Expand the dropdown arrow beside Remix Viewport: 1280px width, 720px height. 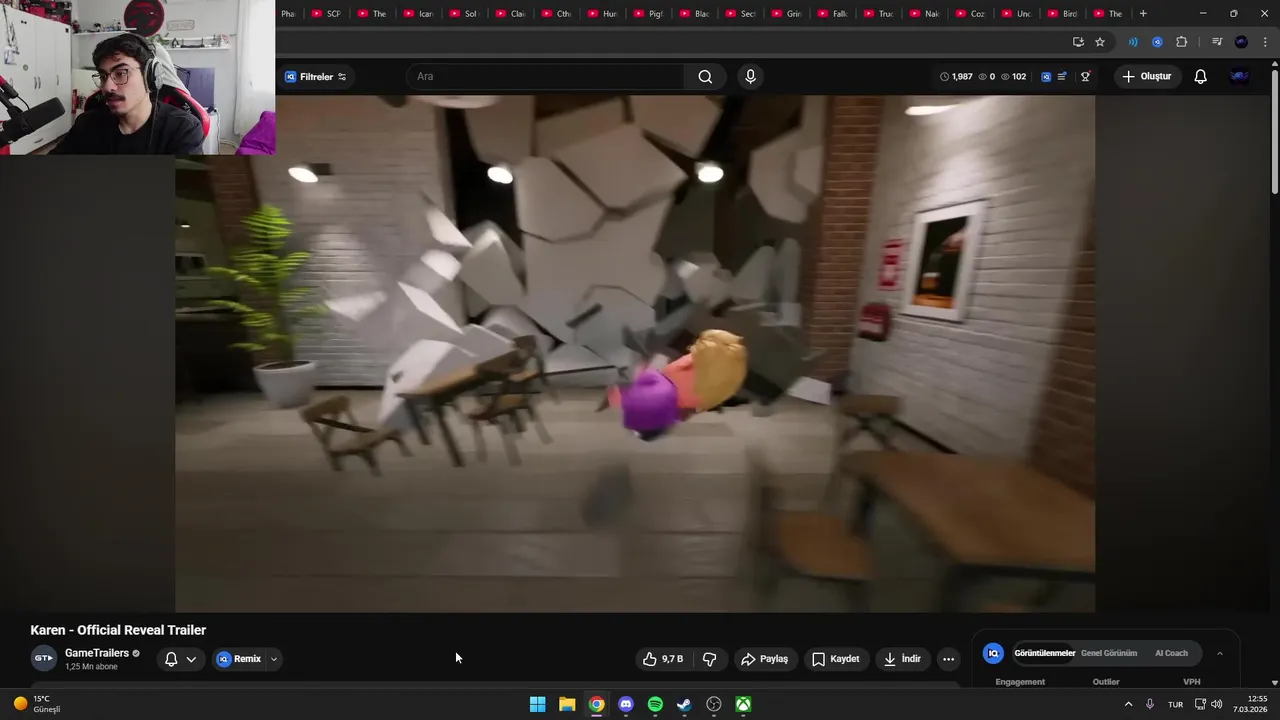(273, 659)
